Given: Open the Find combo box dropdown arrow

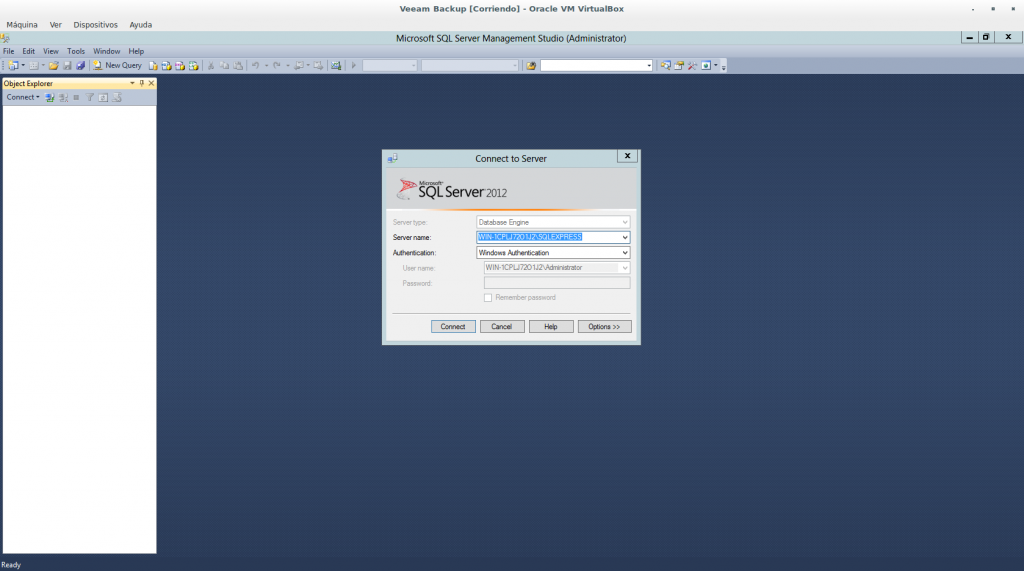Looking at the screenshot, I should [x=648, y=65].
